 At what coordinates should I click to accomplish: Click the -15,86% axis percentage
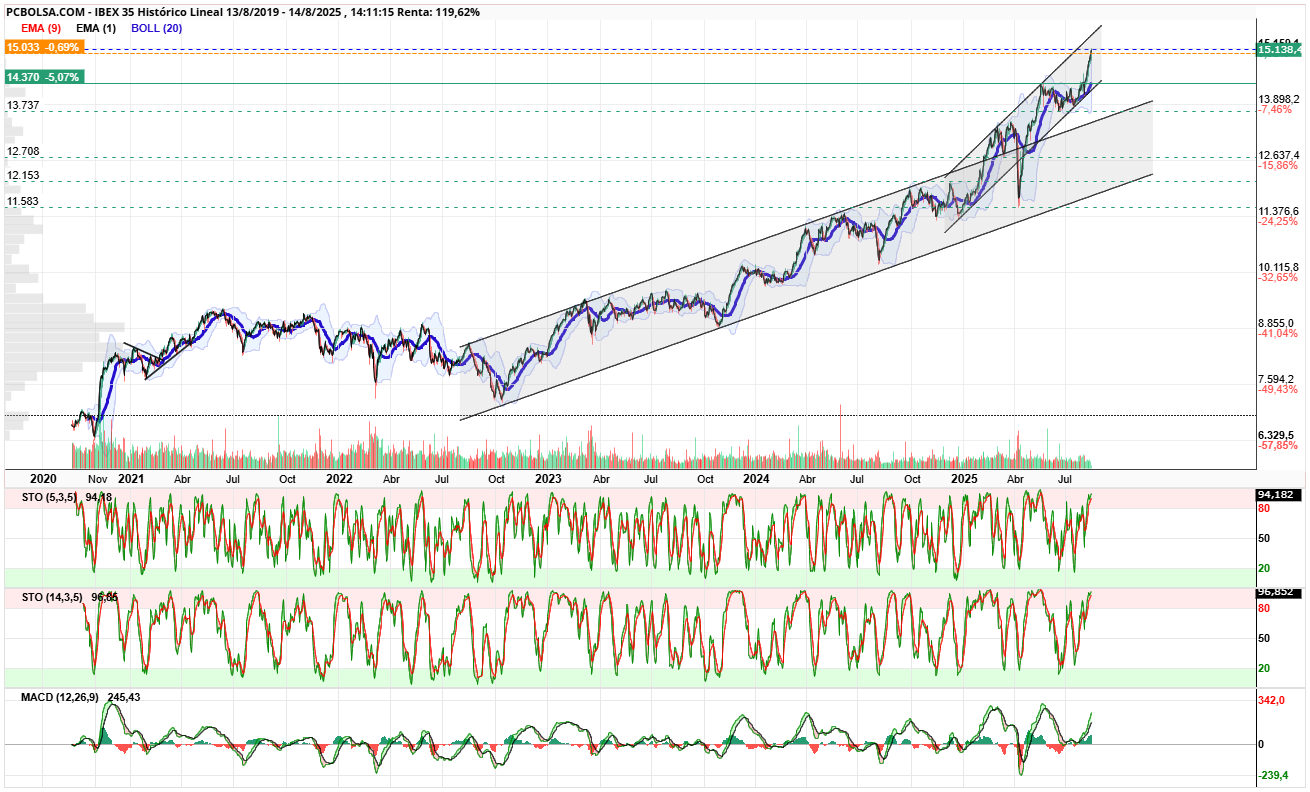coord(1278,165)
